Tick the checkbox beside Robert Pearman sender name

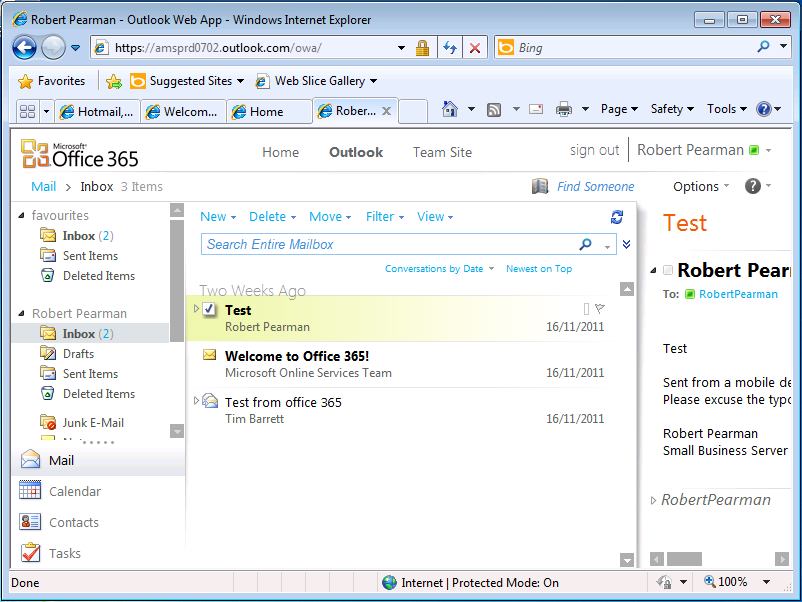coord(667,271)
